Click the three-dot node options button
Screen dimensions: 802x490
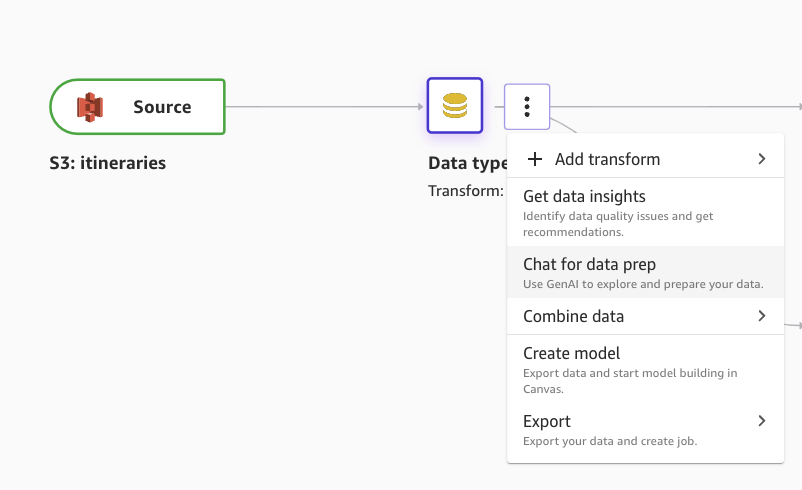pos(527,106)
